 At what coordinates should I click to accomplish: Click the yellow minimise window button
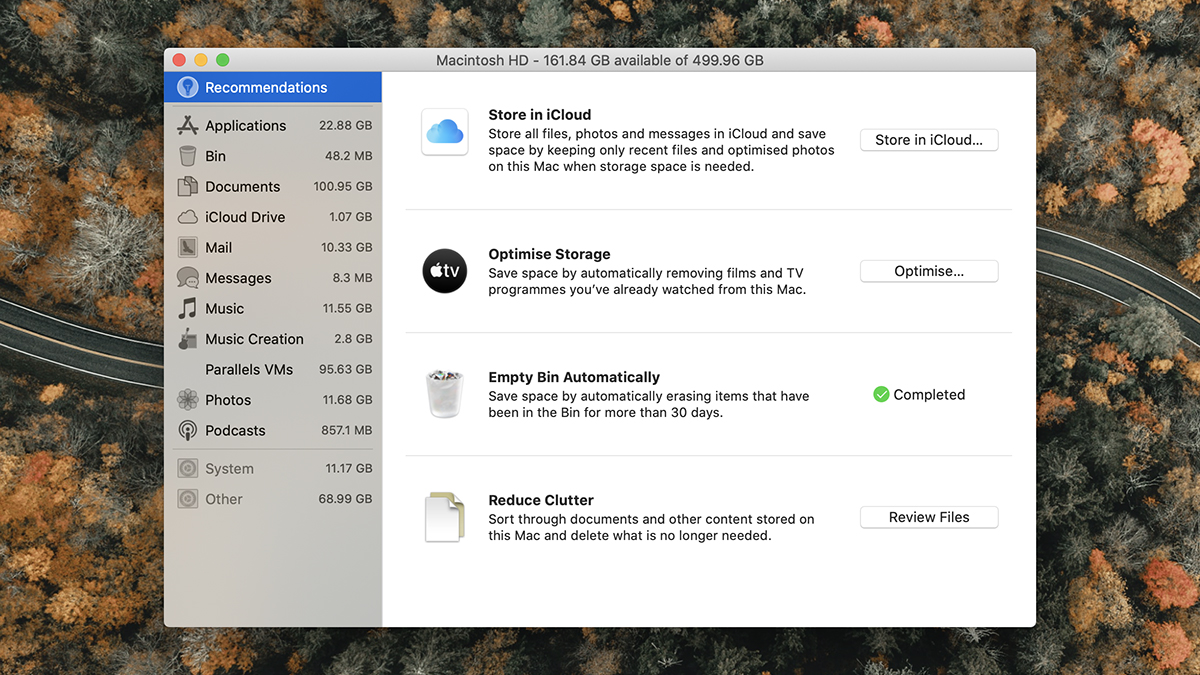[x=201, y=60]
